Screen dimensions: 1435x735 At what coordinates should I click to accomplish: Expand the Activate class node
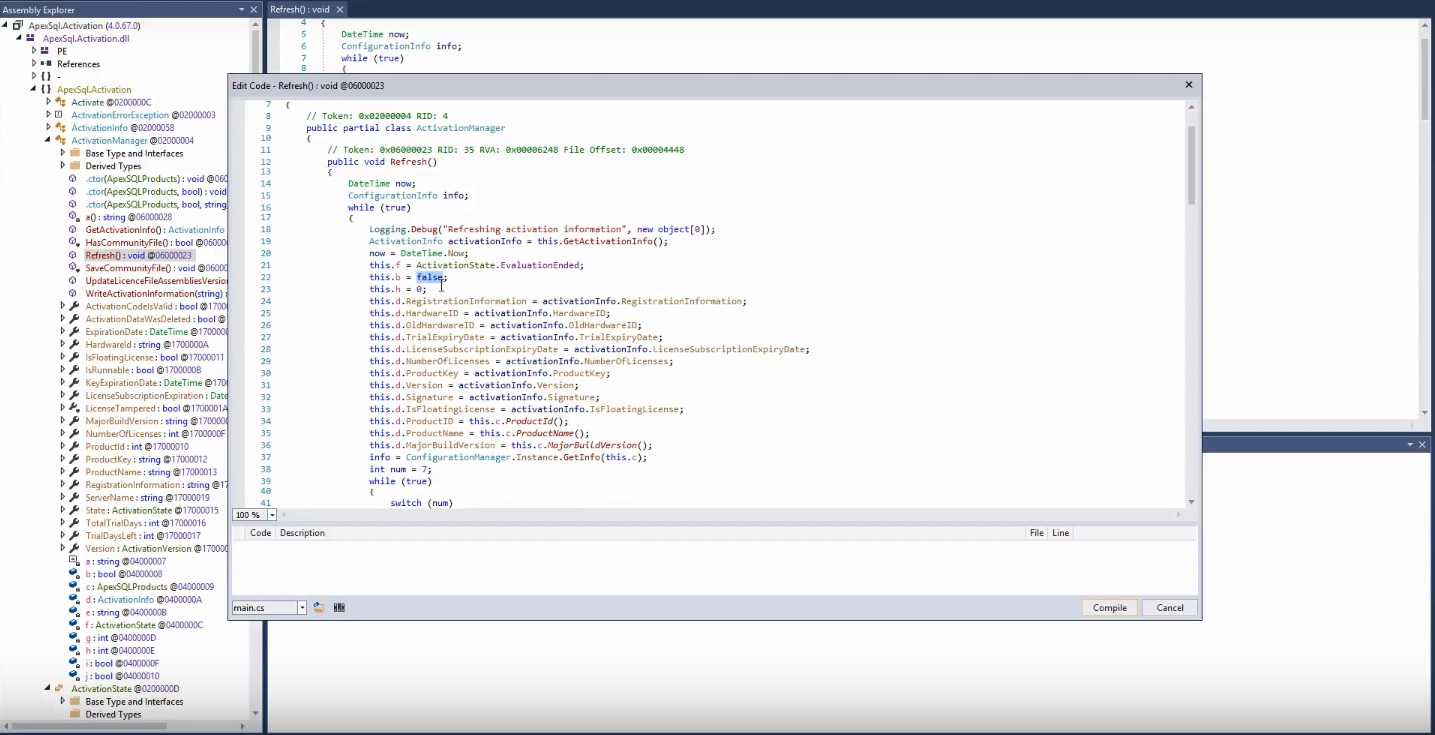[48, 102]
